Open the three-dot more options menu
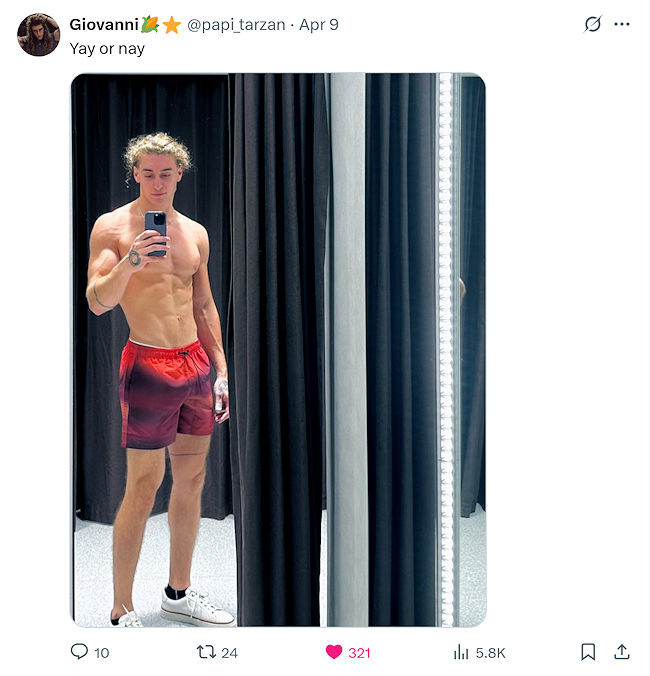650x676 pixels. coord(622,24)
